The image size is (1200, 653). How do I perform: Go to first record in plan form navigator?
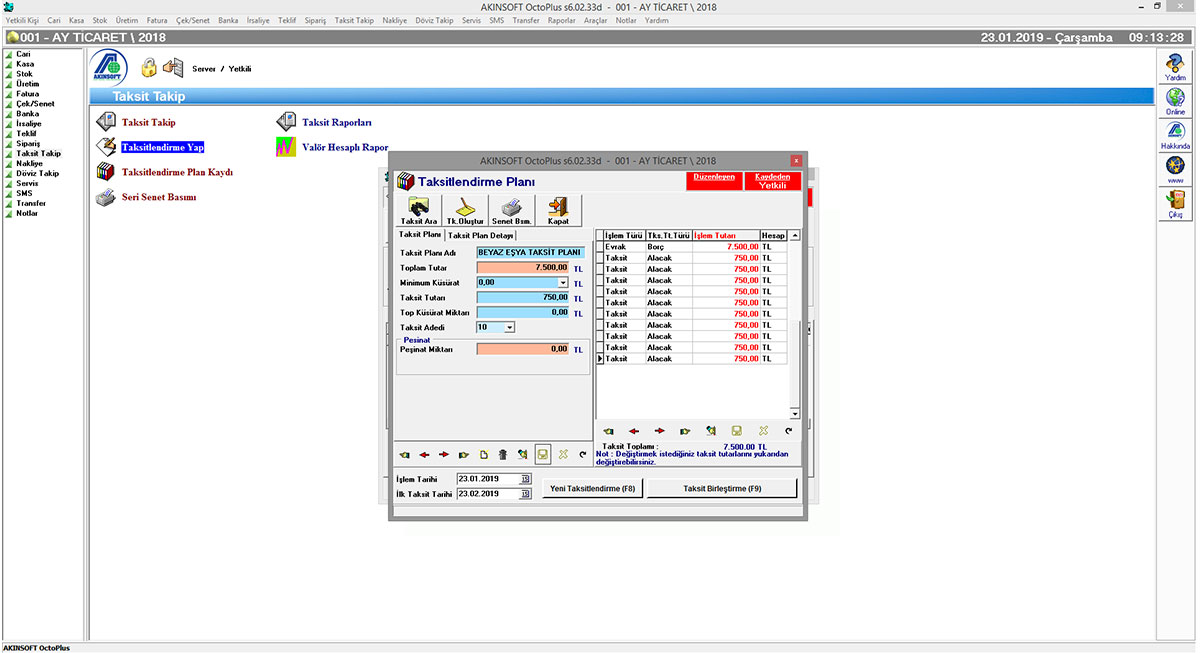tap(403, 454)
